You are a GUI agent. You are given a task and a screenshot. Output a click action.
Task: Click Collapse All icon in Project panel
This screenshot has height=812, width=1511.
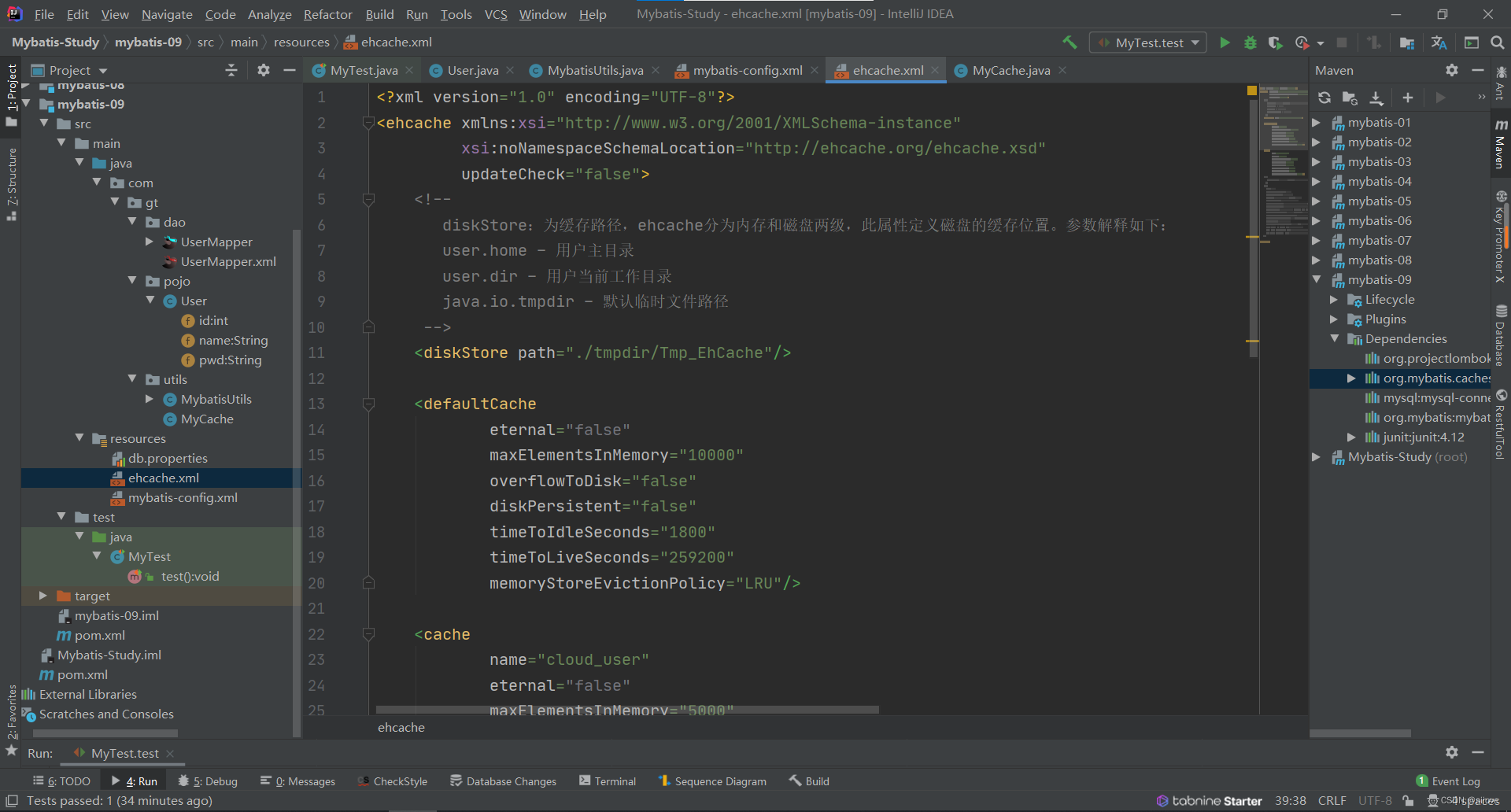(x=231, y=70)
